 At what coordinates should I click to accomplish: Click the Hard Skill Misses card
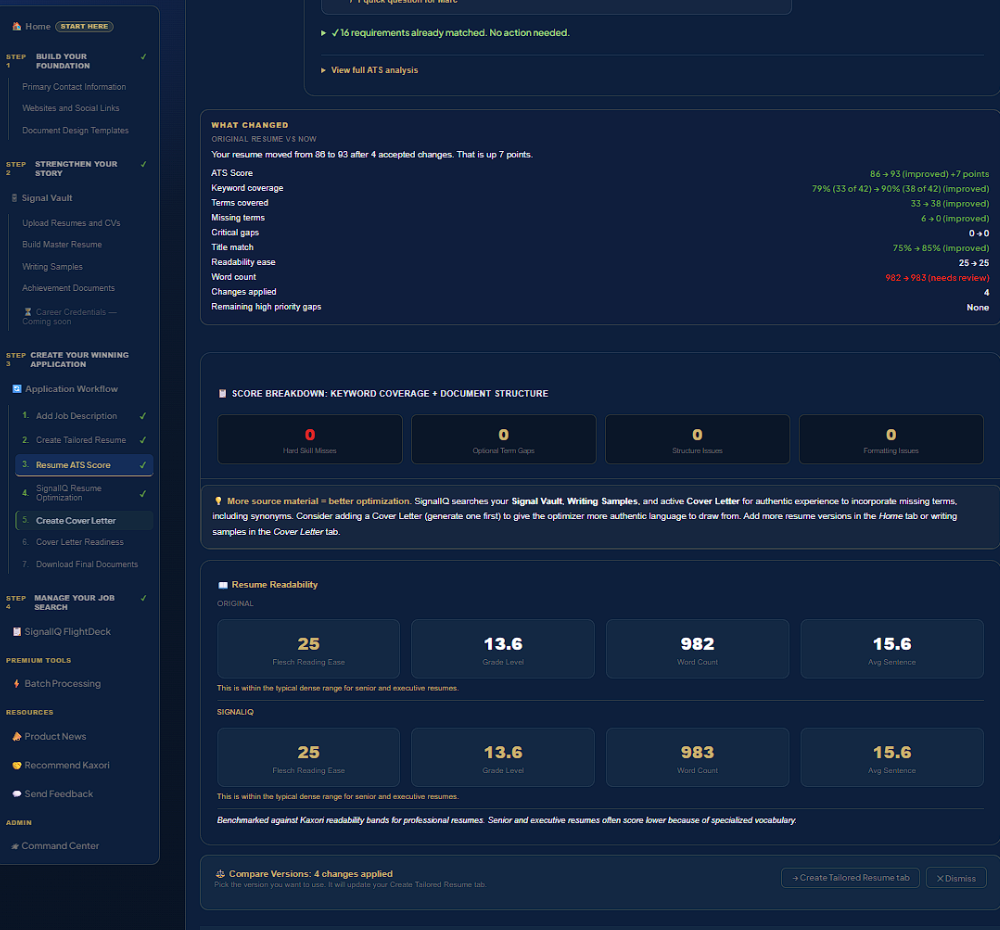(310, 439)
